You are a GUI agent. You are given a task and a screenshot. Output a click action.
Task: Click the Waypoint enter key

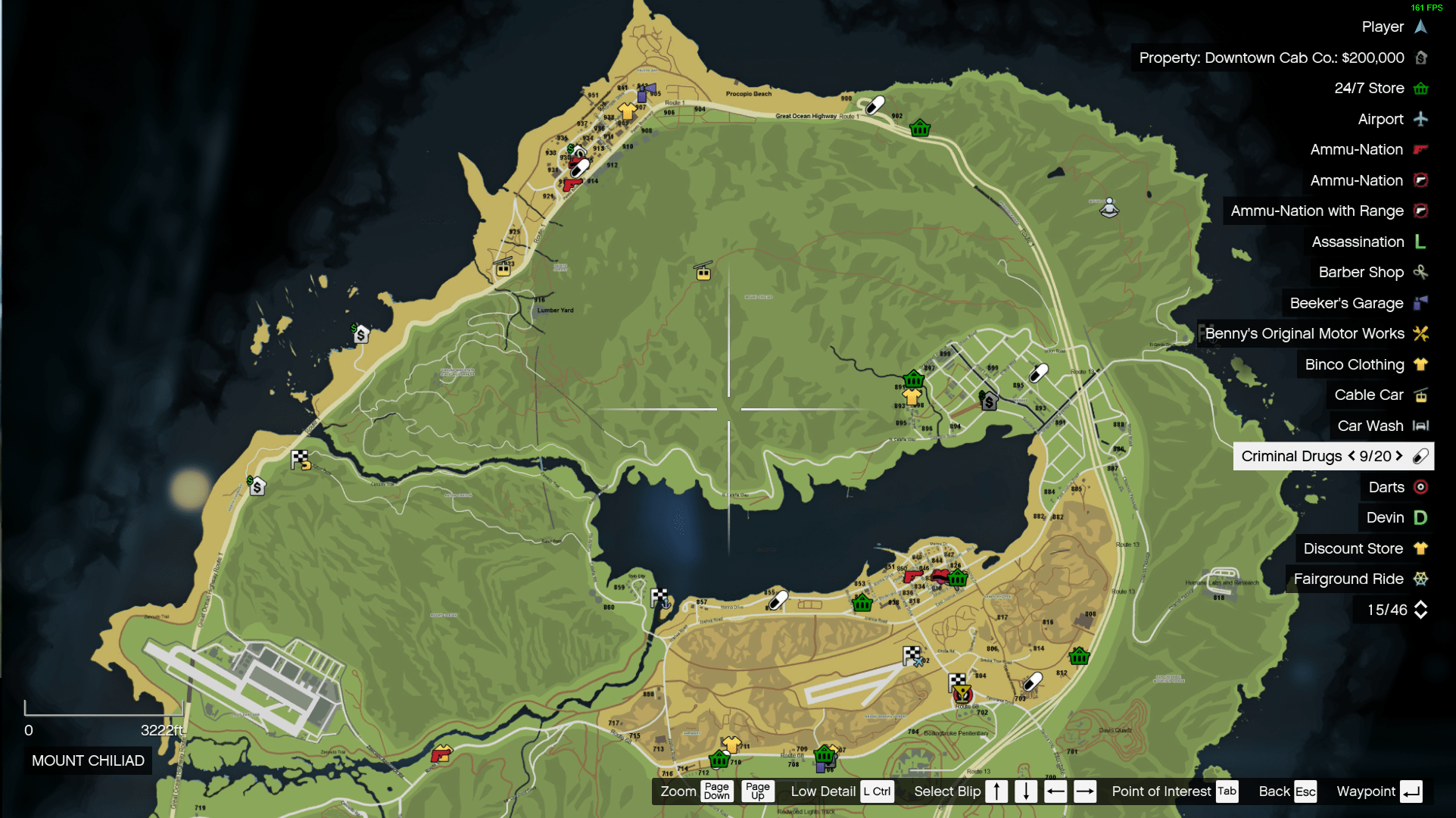point(1411,791)
